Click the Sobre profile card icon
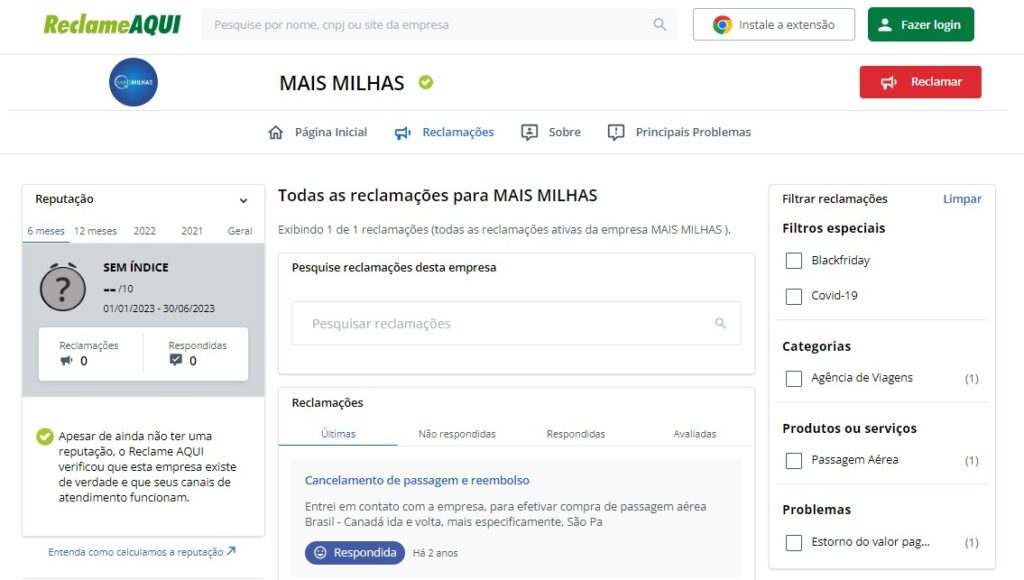Viewport: 1024px width, 580px height. (530, 132)
